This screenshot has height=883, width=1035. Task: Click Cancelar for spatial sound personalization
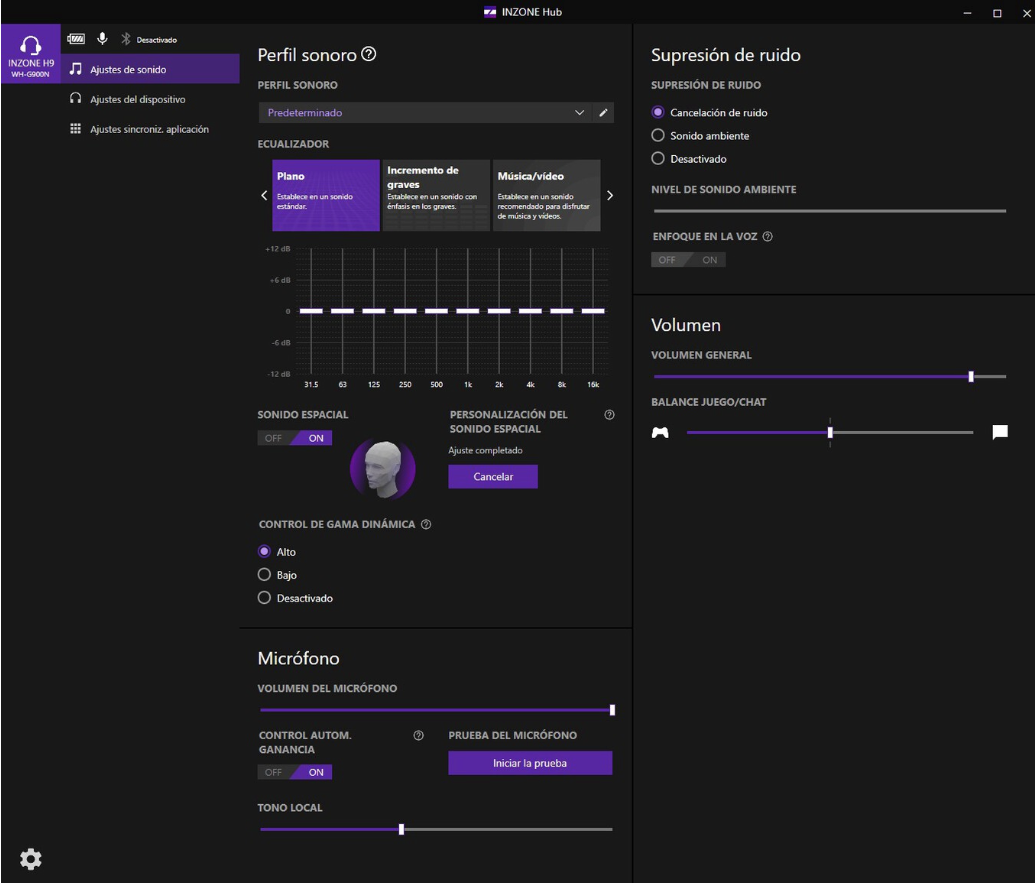pos(493,476)
